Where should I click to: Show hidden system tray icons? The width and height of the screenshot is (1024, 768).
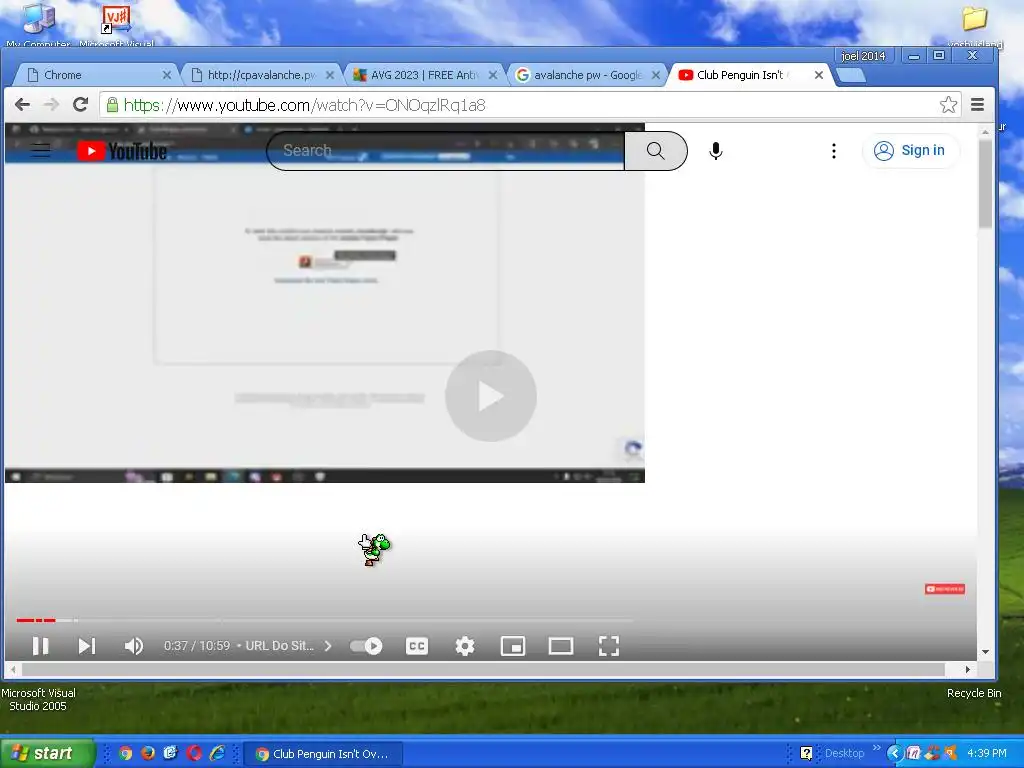click(894, 753)
